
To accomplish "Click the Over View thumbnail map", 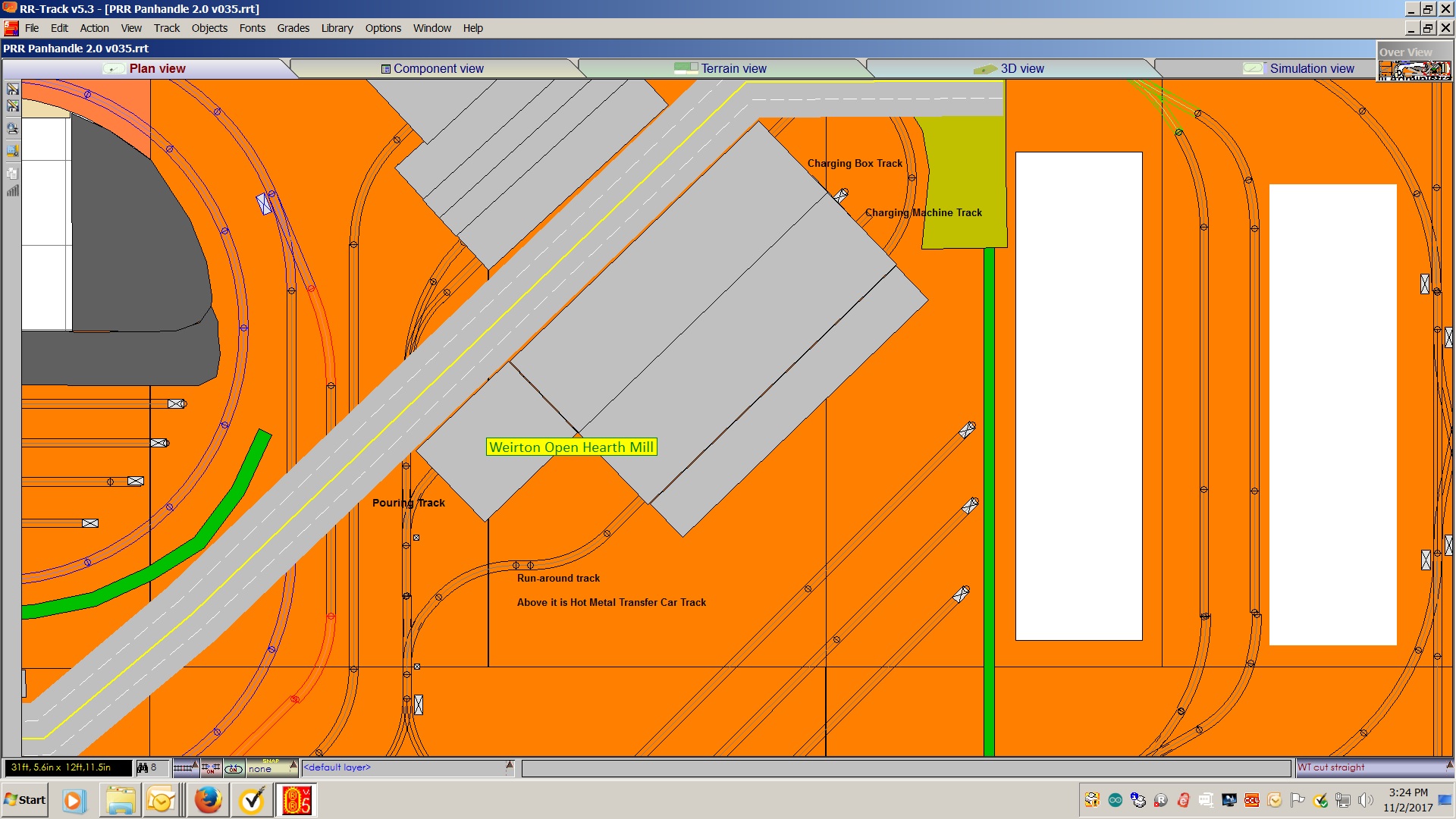I will [1415, 68].
